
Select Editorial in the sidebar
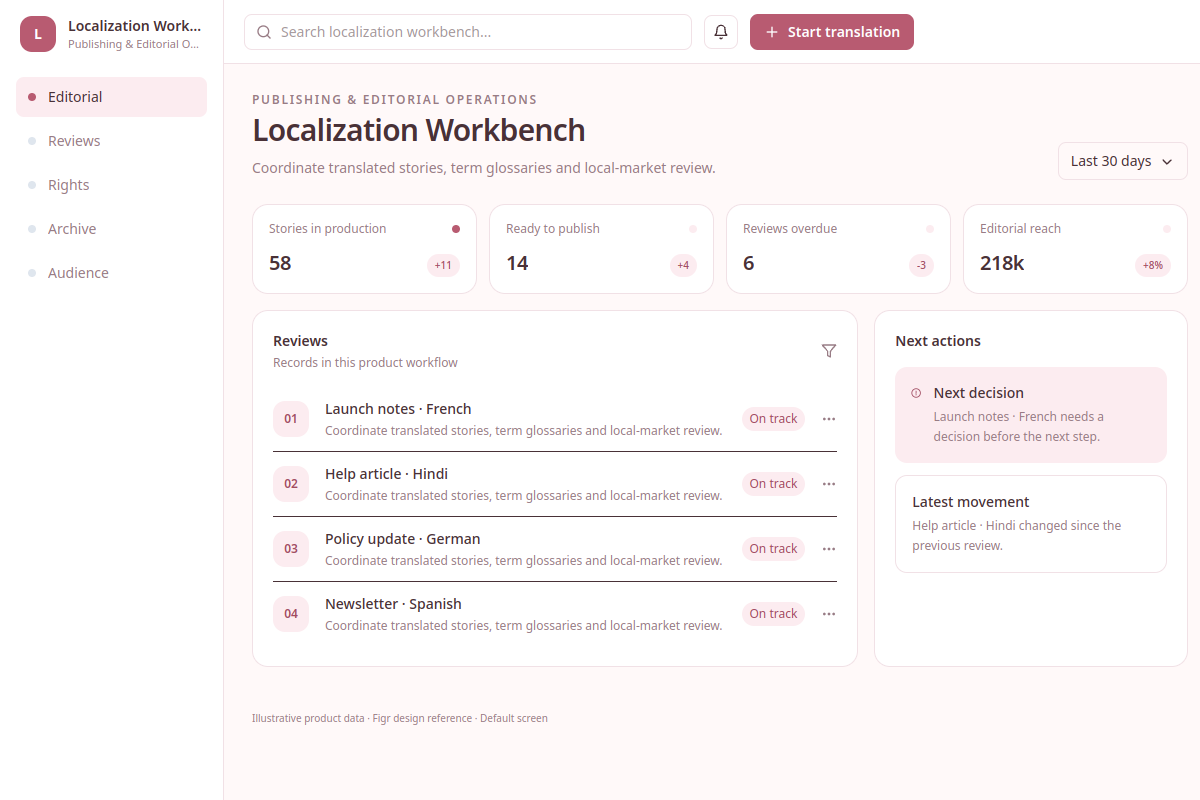tap(111, 97)
